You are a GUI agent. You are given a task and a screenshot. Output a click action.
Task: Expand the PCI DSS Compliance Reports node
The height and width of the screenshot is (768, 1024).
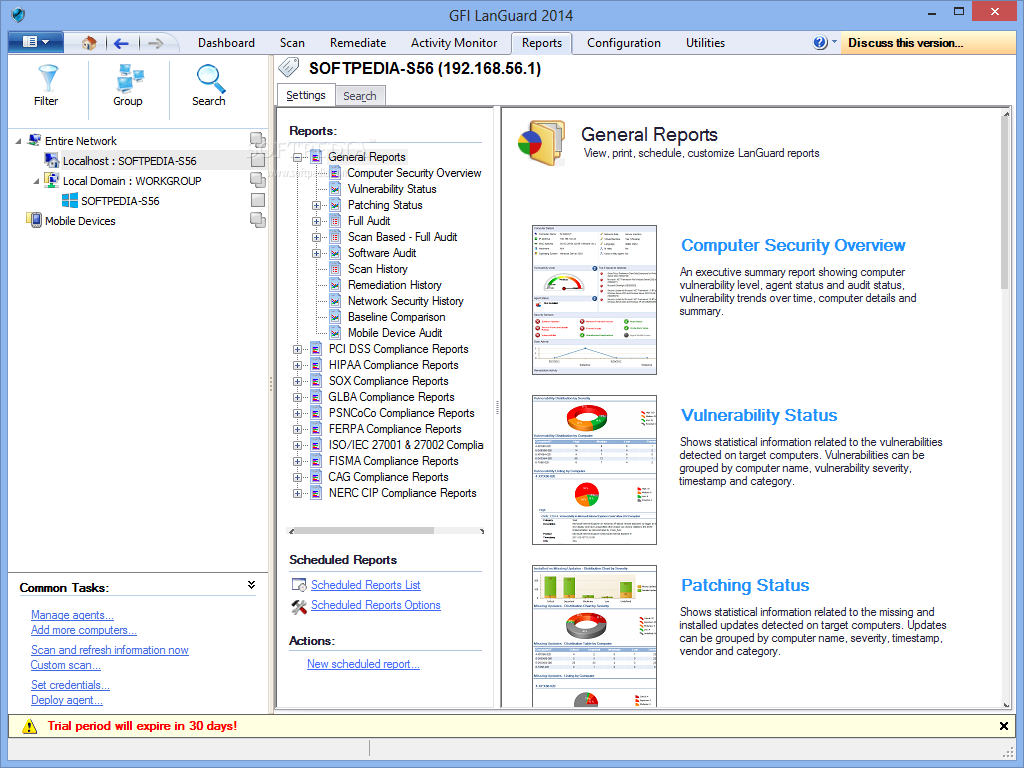(297, 349)
